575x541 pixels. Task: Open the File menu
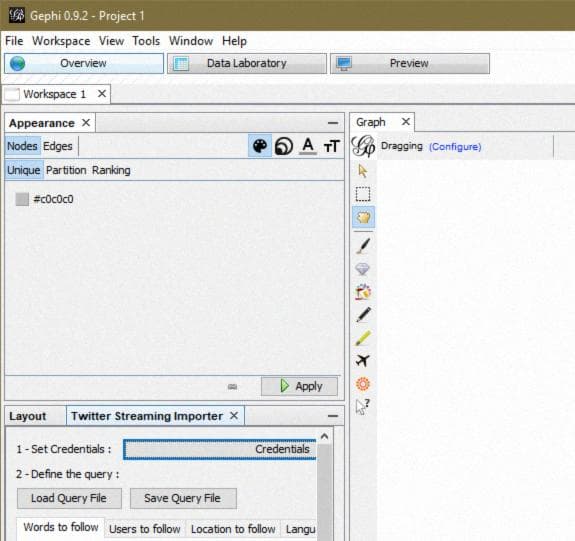pyautogui.click(x=14, y=41)
